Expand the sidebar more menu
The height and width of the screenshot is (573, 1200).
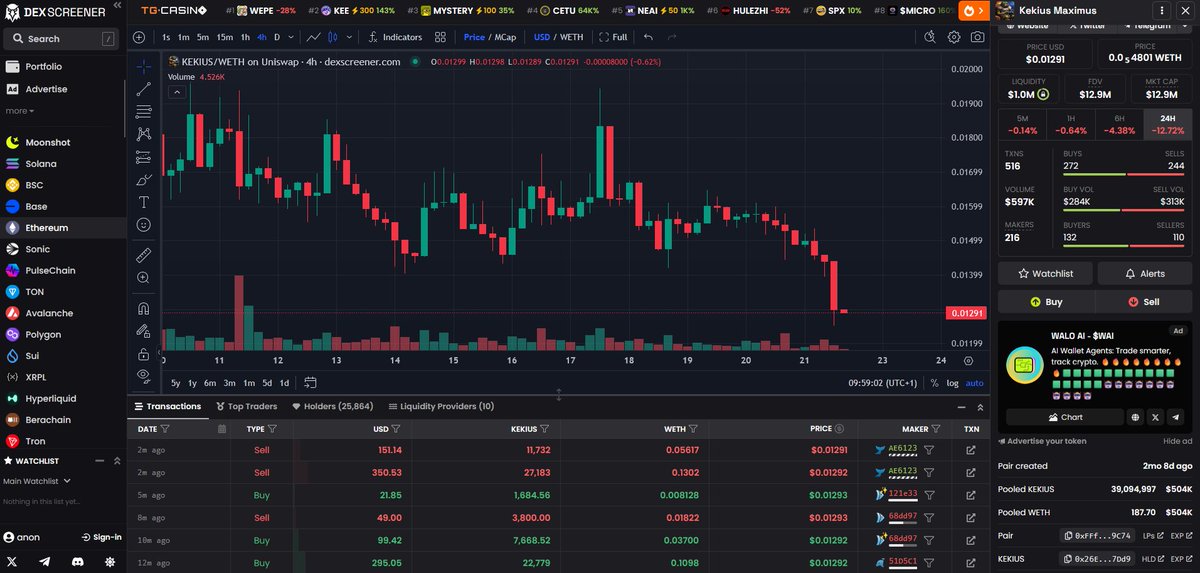pos(20,111)
